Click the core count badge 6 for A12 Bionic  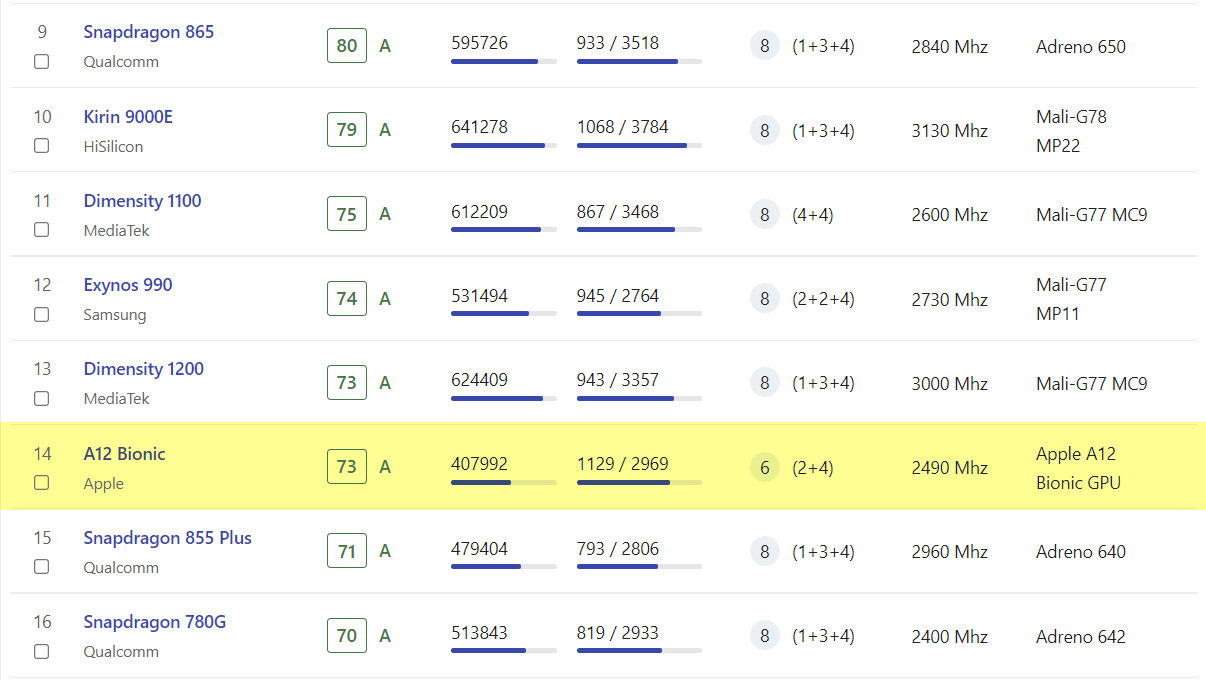(765, 467)
